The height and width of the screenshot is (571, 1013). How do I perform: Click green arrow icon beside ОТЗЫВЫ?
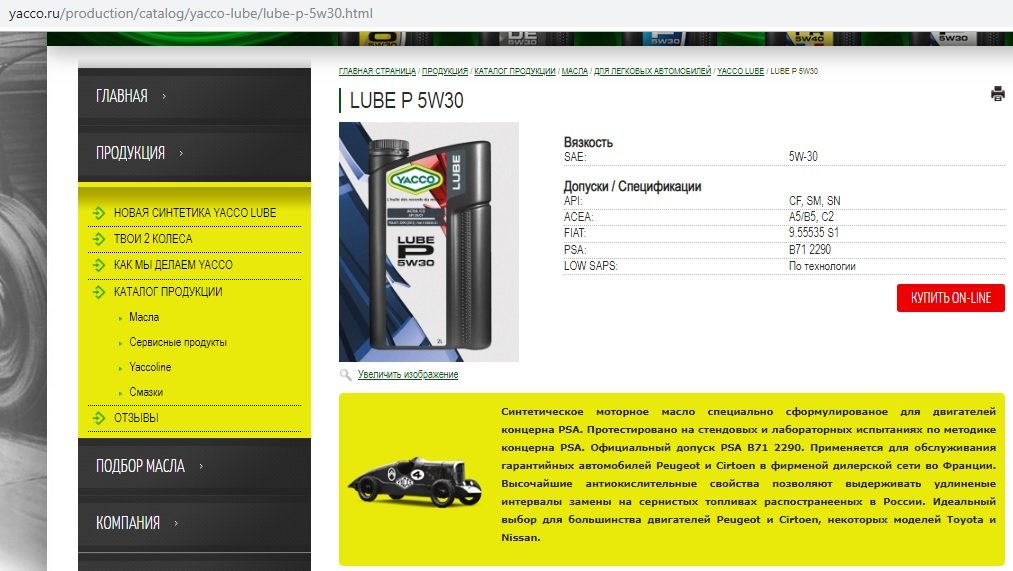click(99, 418)
